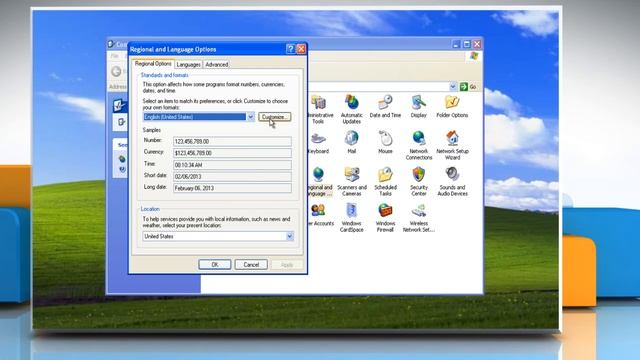
Task: Click the green Go arrow in address bar
Action: [464, 87]
